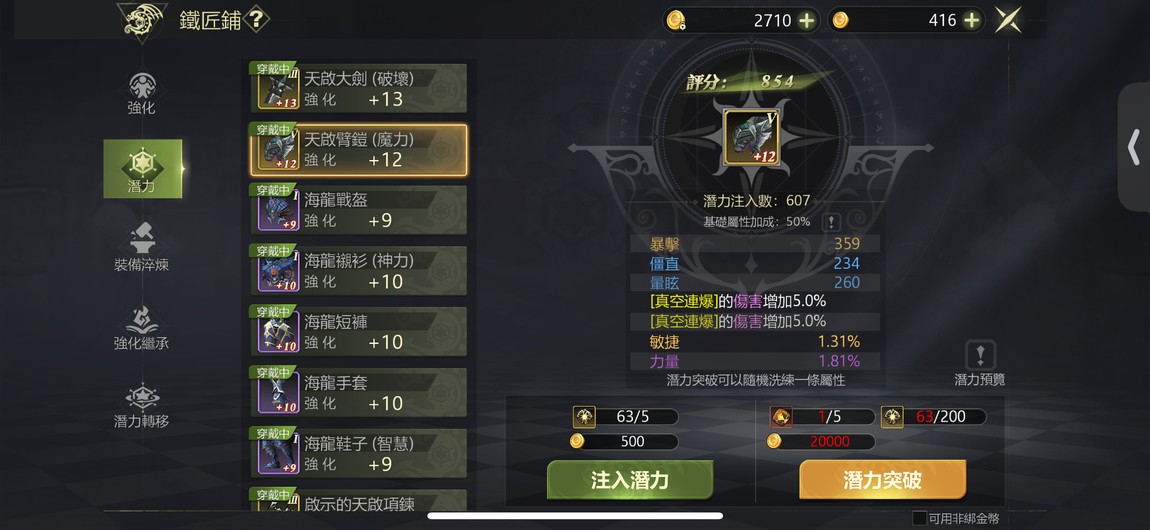Click the 注入潛力 button
Screen dimensions: 1150x530
(x=630, y=480)
